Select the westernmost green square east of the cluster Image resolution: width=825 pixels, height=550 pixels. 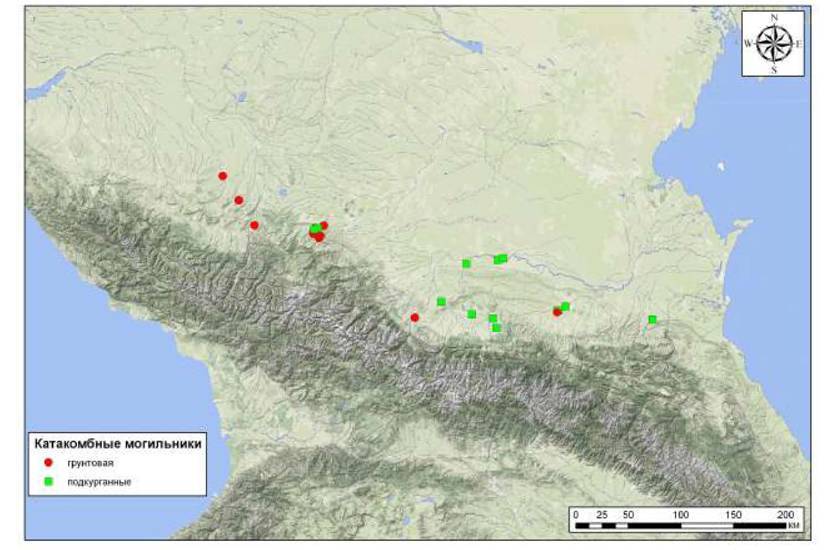point(441,301)
